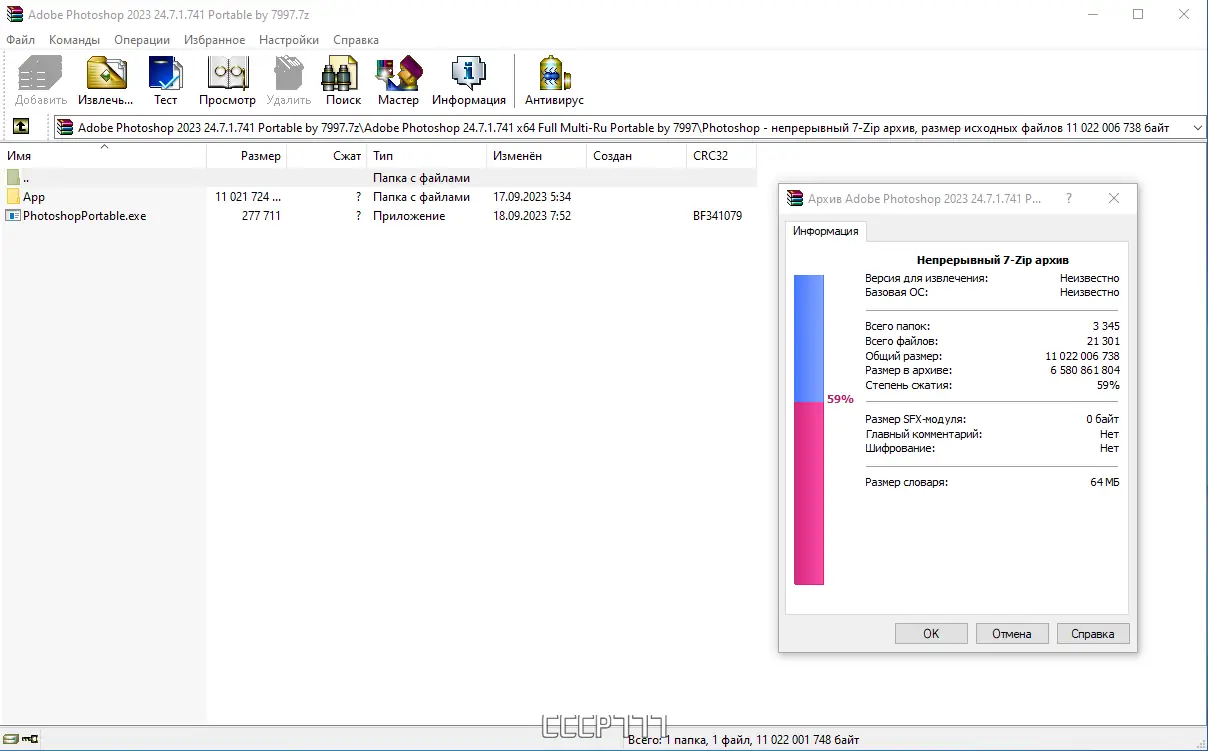Open the Файл menu
Image resolution: width=1208 pixels, height=751 pixels.
point(21,39)
